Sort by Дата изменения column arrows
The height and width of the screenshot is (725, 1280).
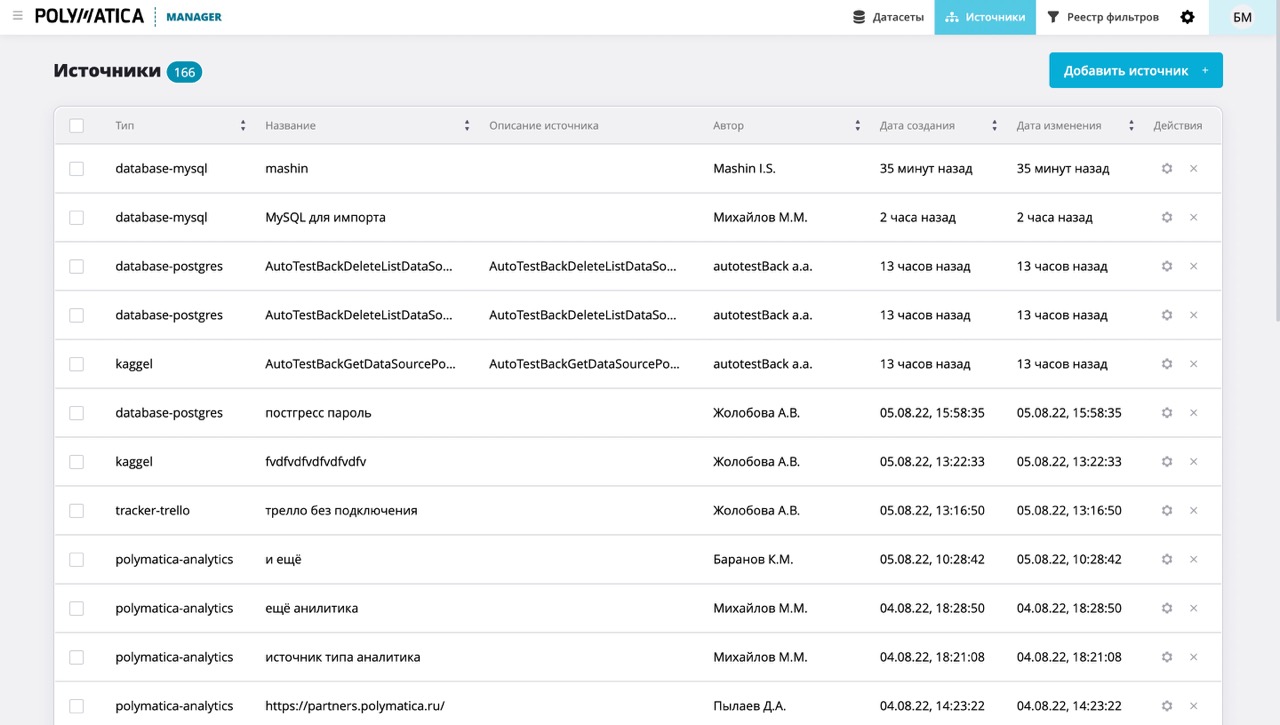tap(1131, 126)
